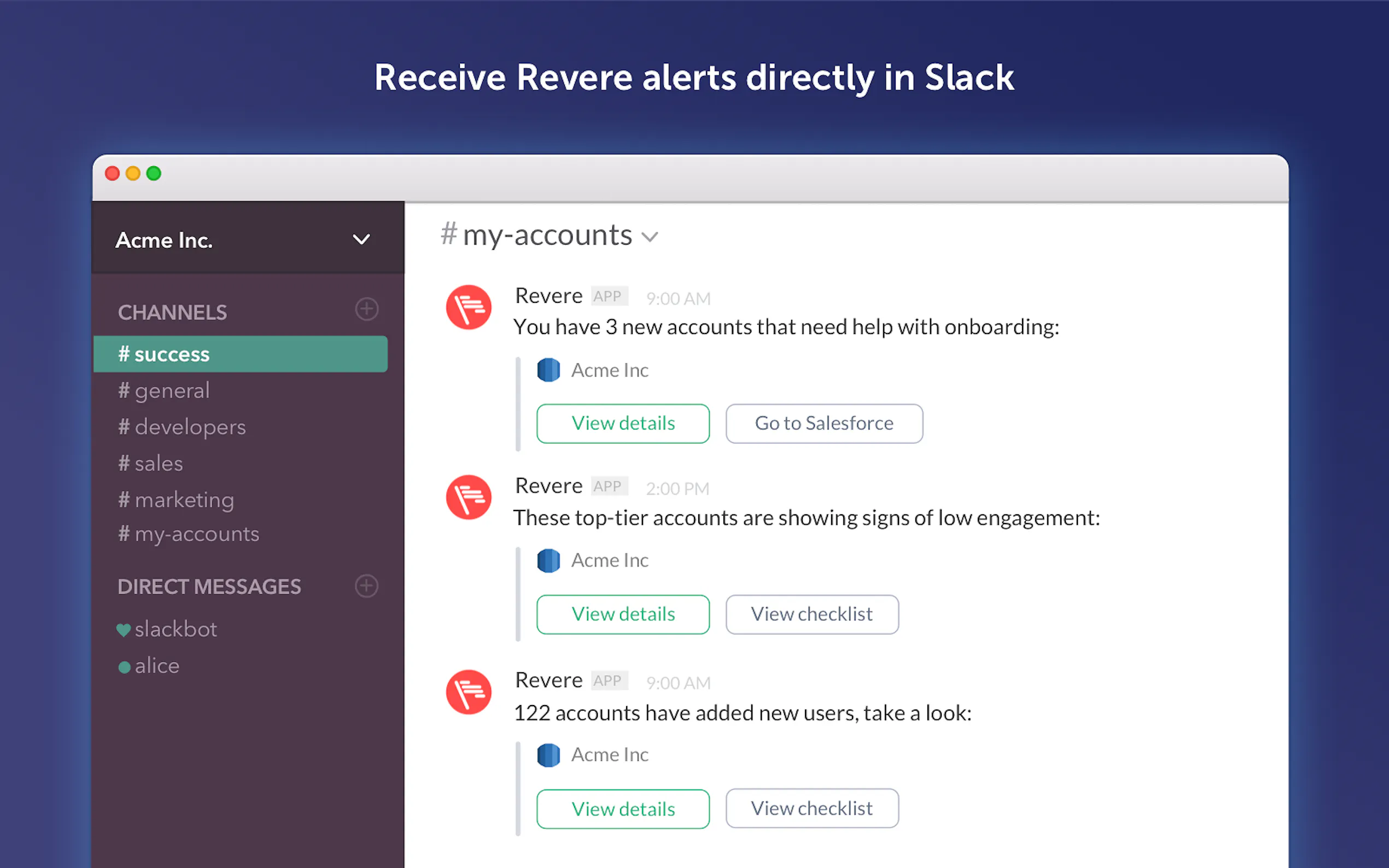Click slackbot heart status icon
The height and width of the screenshot is (868, 1389).
click(124, 630)
